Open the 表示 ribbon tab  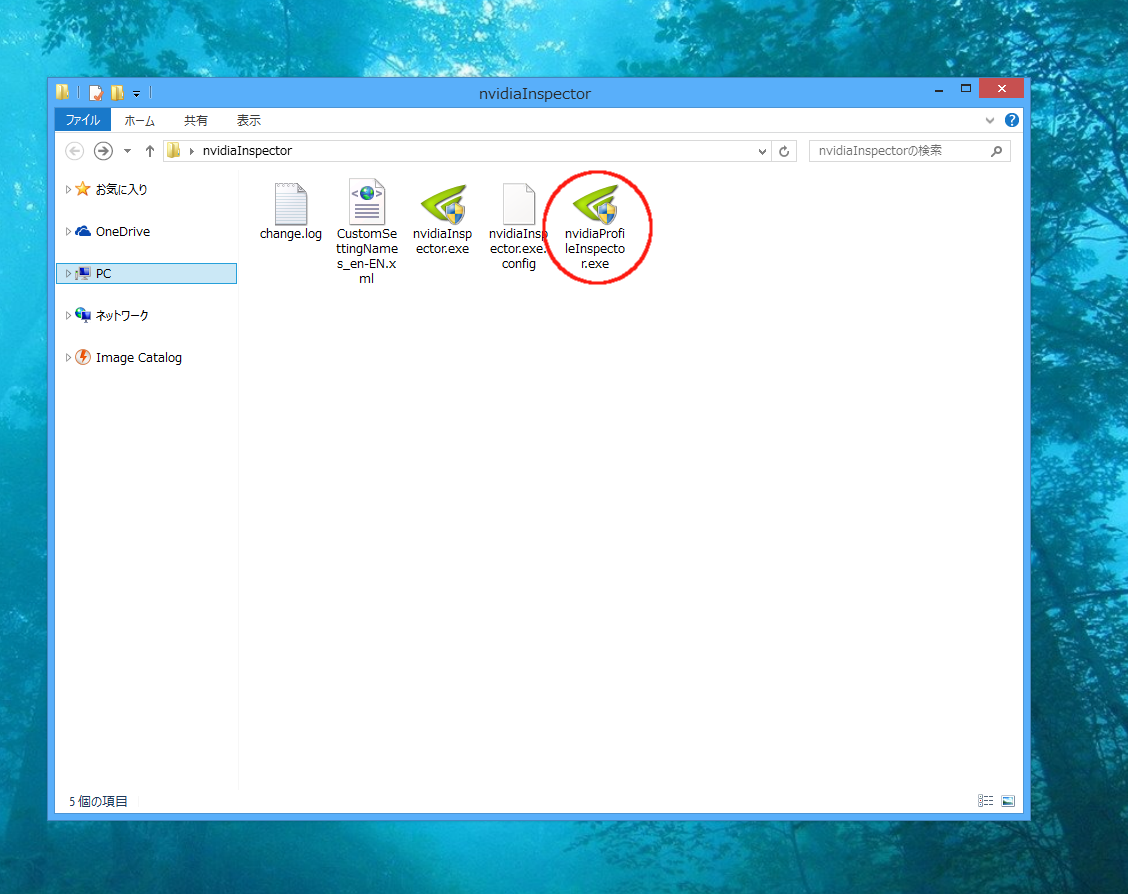(x=249, y=120)
